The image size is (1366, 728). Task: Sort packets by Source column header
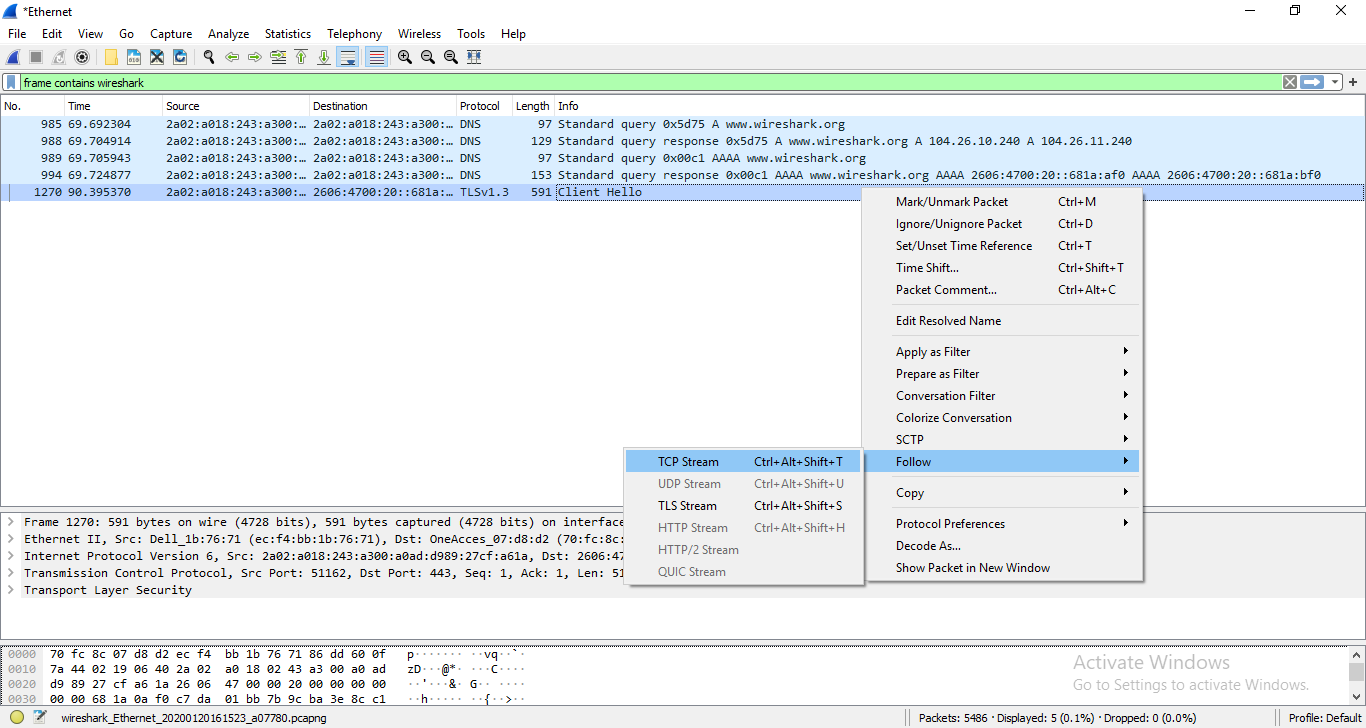(x=236, y=106)
